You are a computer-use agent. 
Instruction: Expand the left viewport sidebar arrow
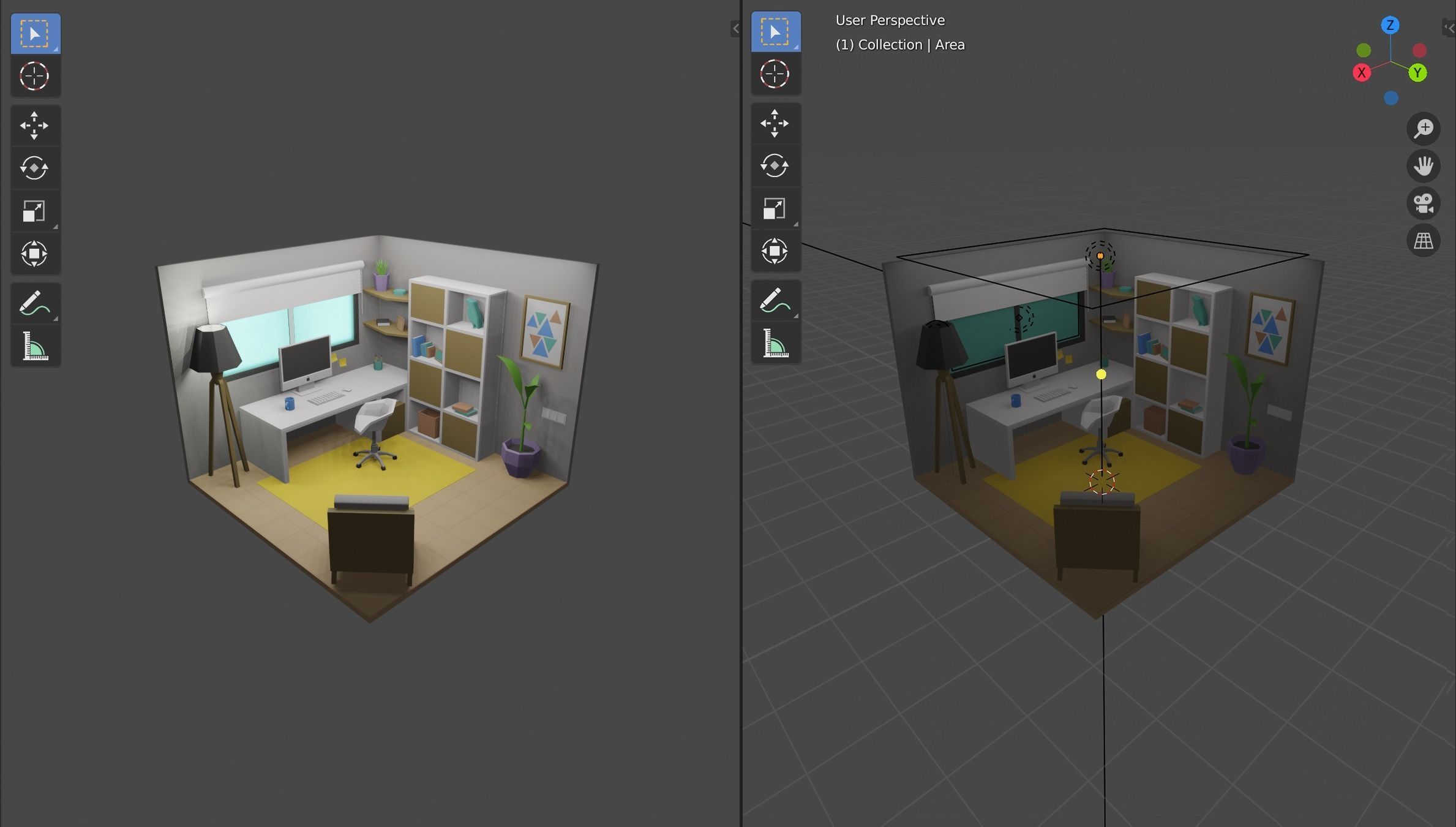click(735, 28)
